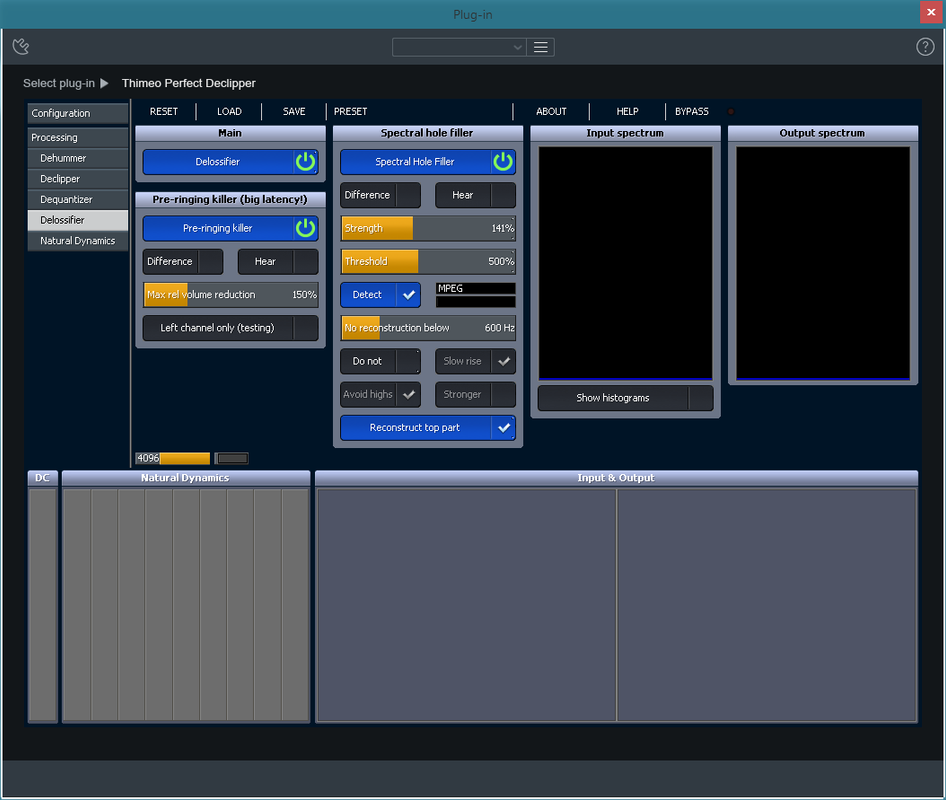Expand the empty preset dropdown at the top
The image size is (946, 800).
[x=459, y=47]
